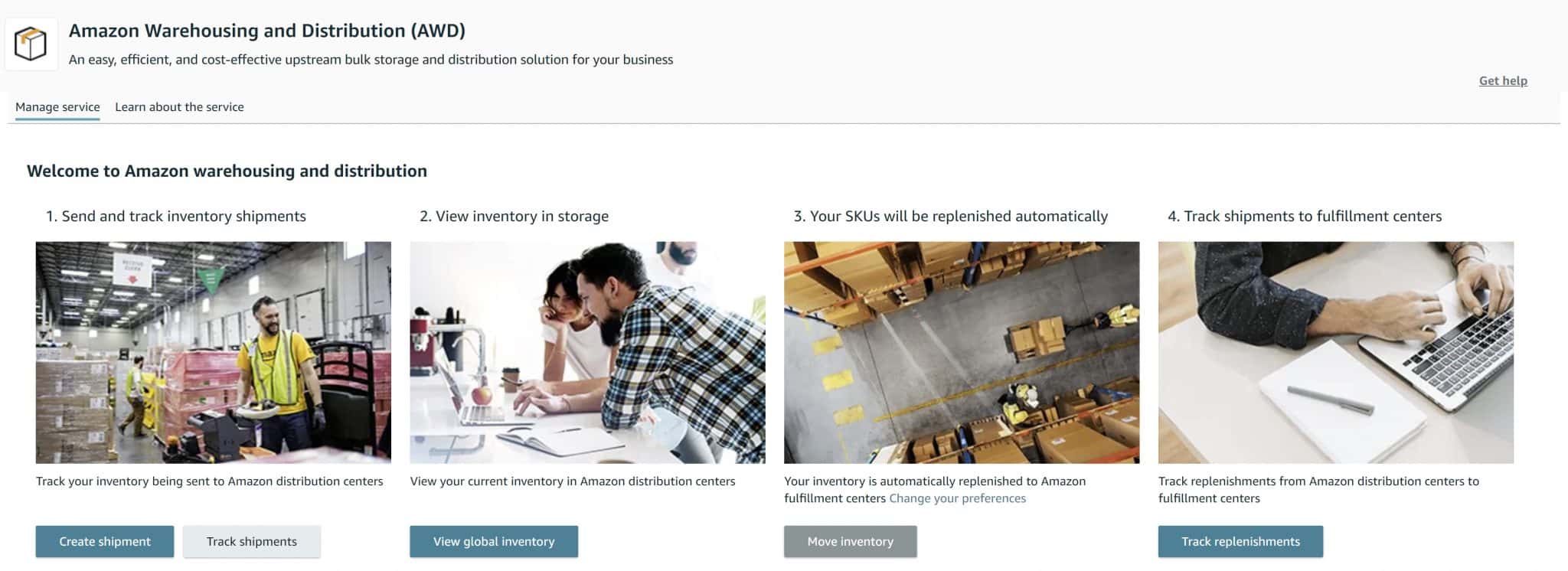Click the AWD package box icon

31,44
